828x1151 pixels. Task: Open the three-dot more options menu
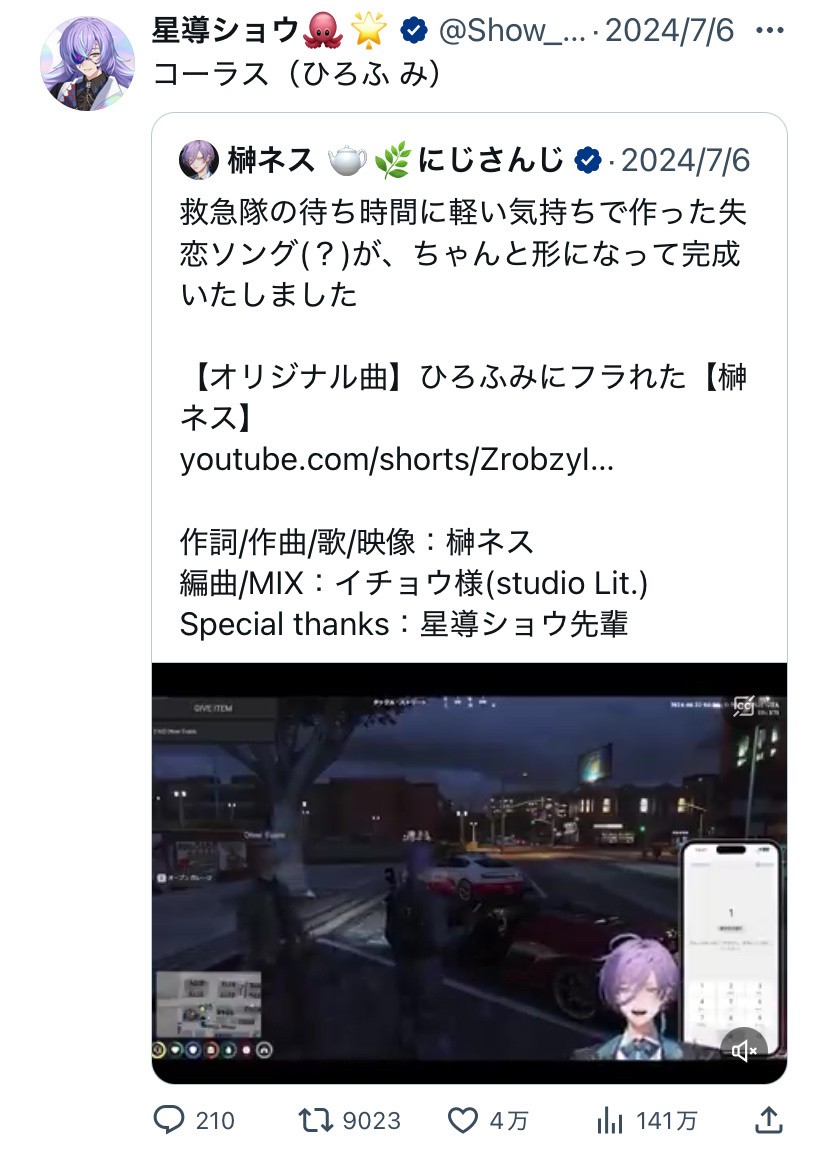pyautogui.click(x=769, y=30)
